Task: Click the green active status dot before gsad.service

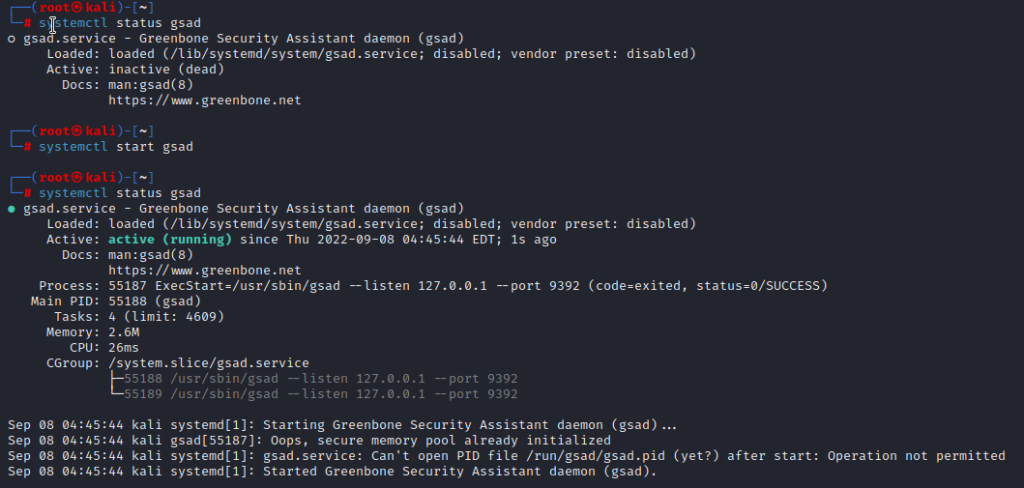Action: [12, 209]
